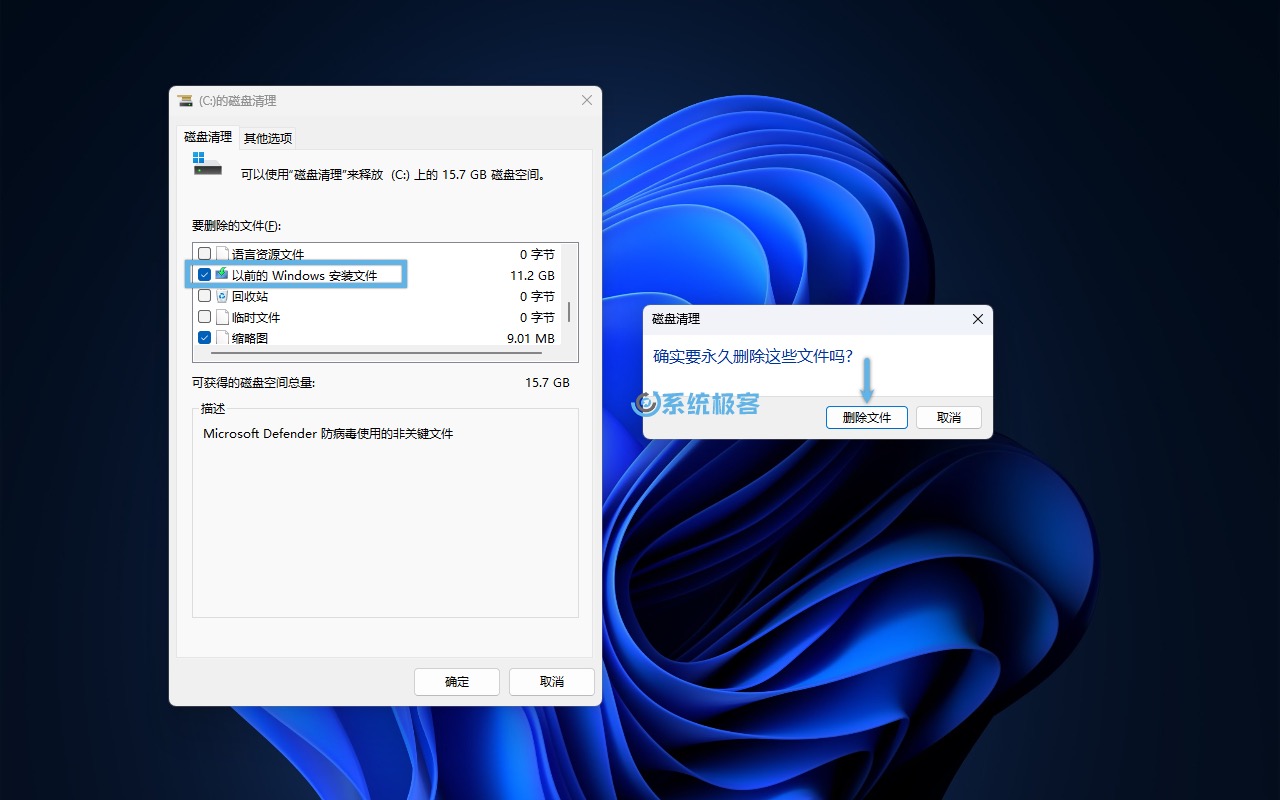Enable the 临时文件 checkbox
The image size is (1280, 800).
(203, 316)
